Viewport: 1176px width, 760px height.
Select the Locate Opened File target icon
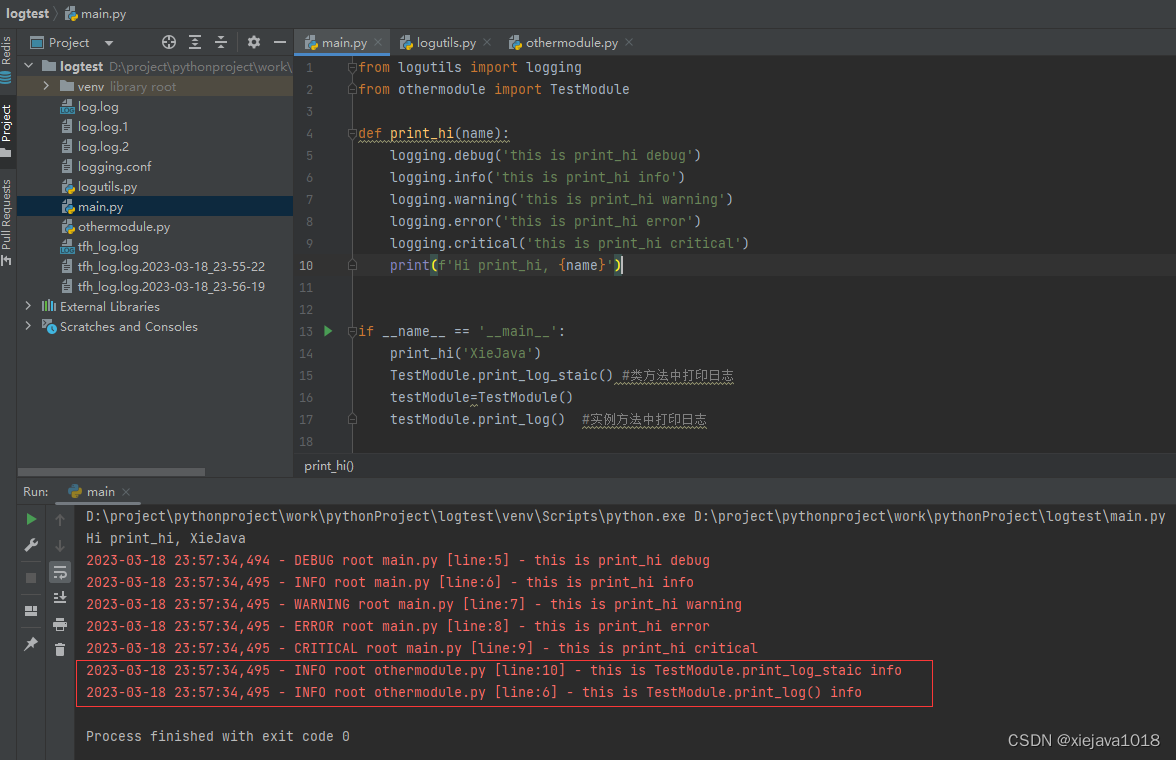[x=169, y=42]
